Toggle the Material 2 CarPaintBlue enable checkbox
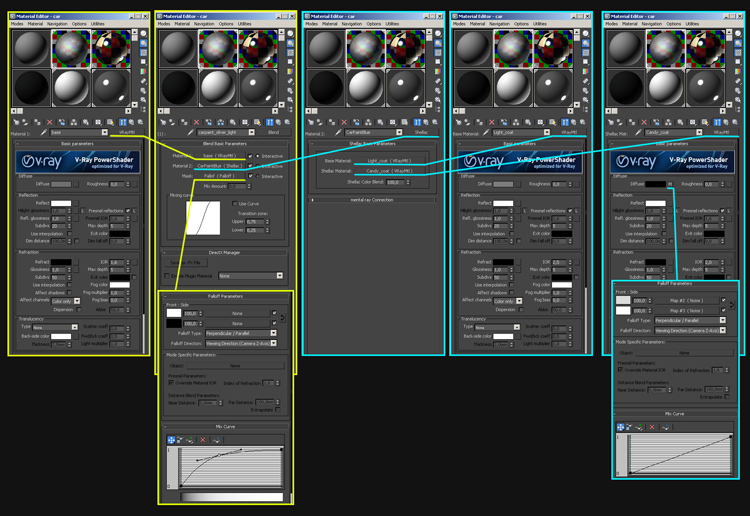The height and width of the screenshot is (516, 750). [x=251, y=167]
